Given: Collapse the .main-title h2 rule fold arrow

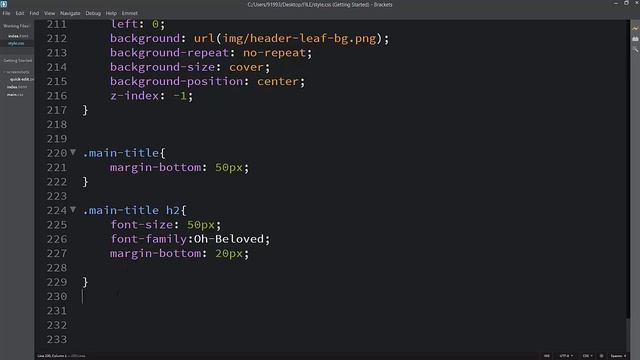Looking at the screenshot, I should coord(73,210).
